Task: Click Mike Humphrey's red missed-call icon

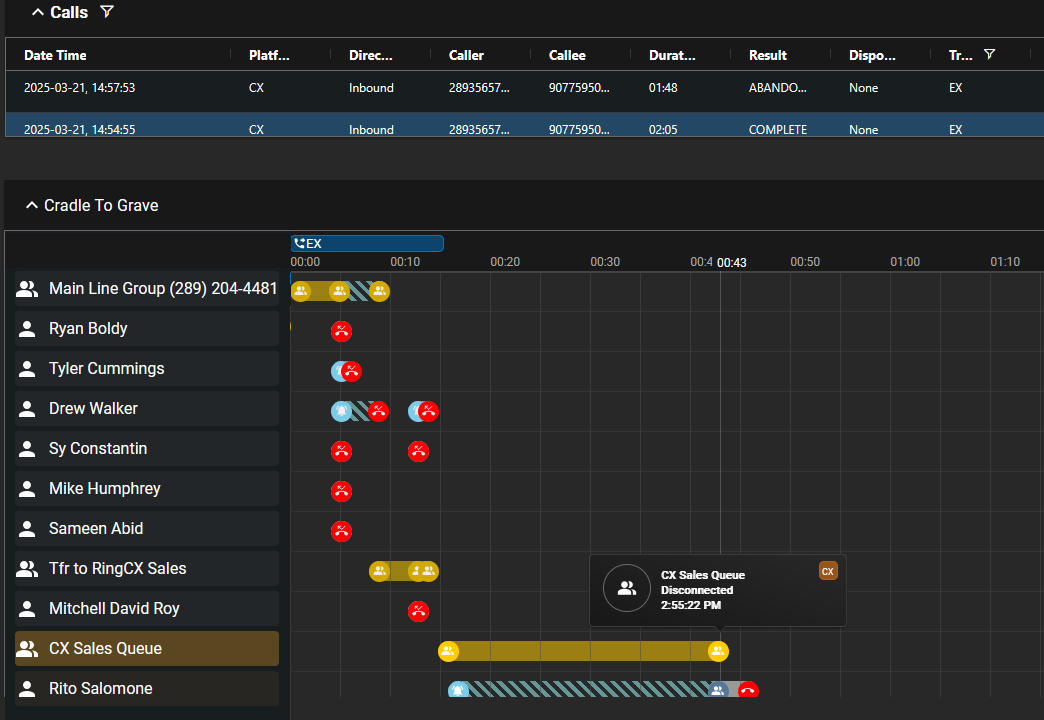Action: point(342,491)
